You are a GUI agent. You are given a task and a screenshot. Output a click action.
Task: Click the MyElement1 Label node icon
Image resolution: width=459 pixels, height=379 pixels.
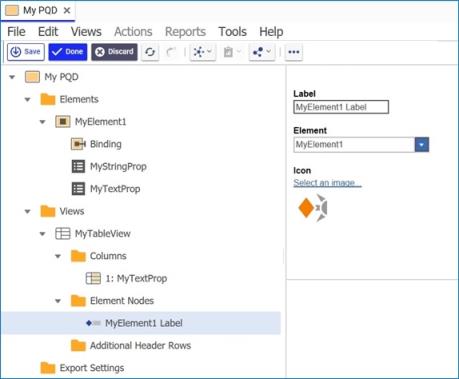[93, 323]
